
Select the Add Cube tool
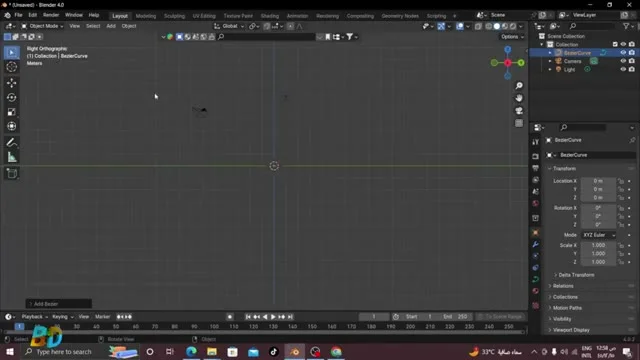coord(11,173)
